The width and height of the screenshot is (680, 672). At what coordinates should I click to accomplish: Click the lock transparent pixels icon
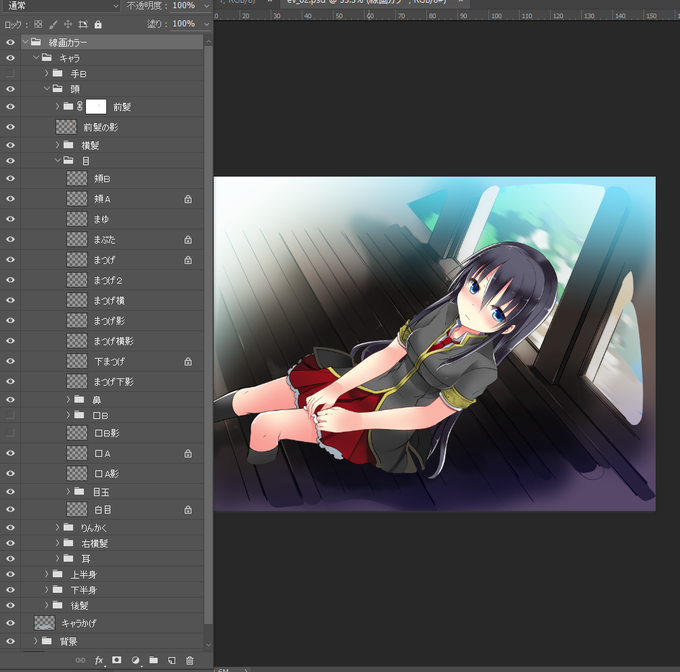(x=38, y=24)
